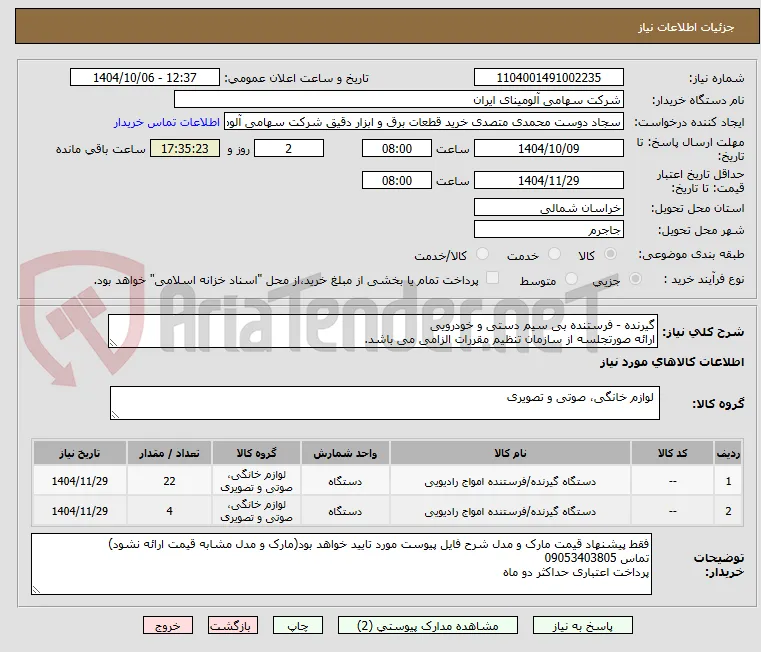
Task: Click the date 1404/11/29 in row 1
Action: 80,481
